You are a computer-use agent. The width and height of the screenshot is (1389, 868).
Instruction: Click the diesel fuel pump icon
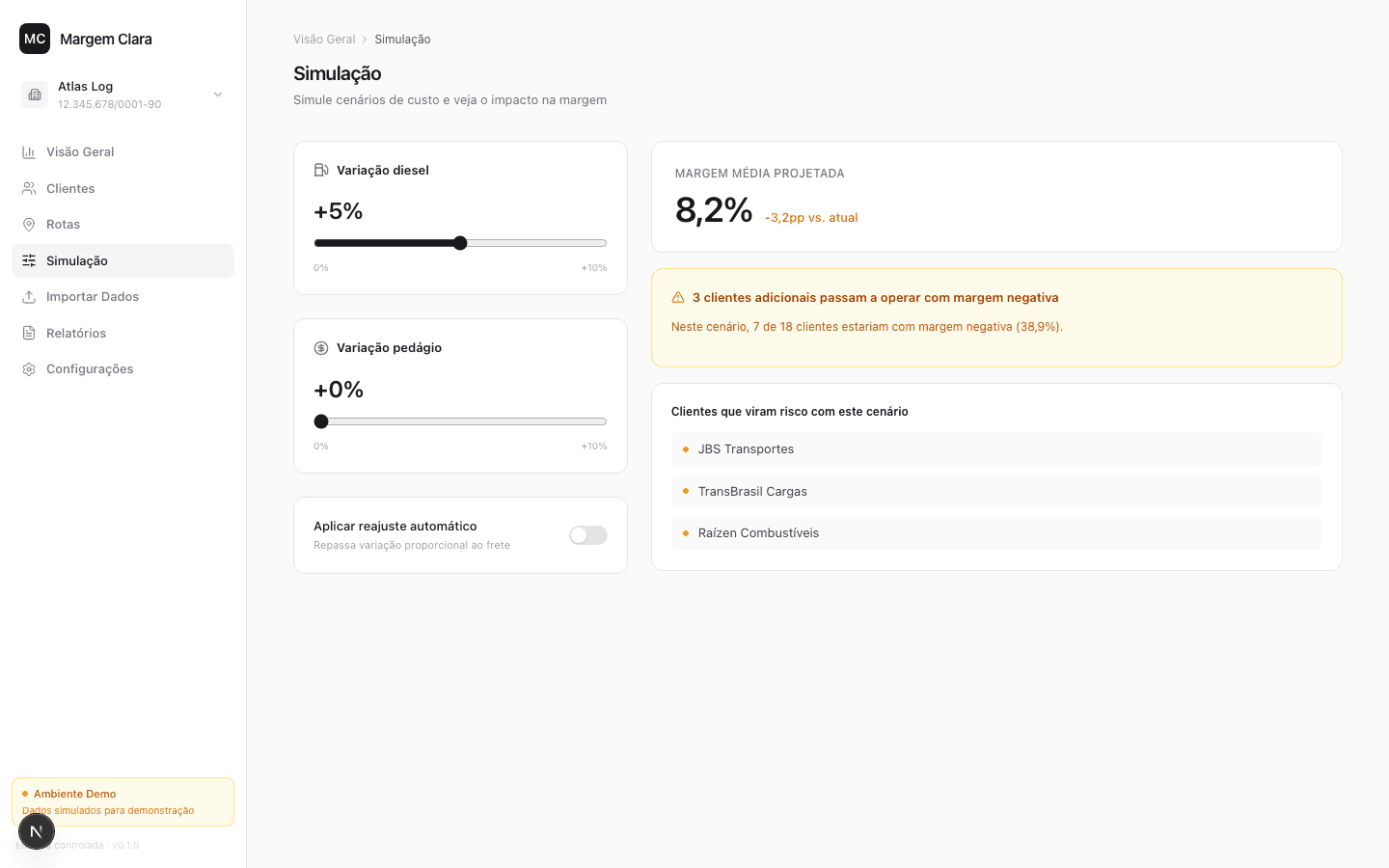pos(321,170)
